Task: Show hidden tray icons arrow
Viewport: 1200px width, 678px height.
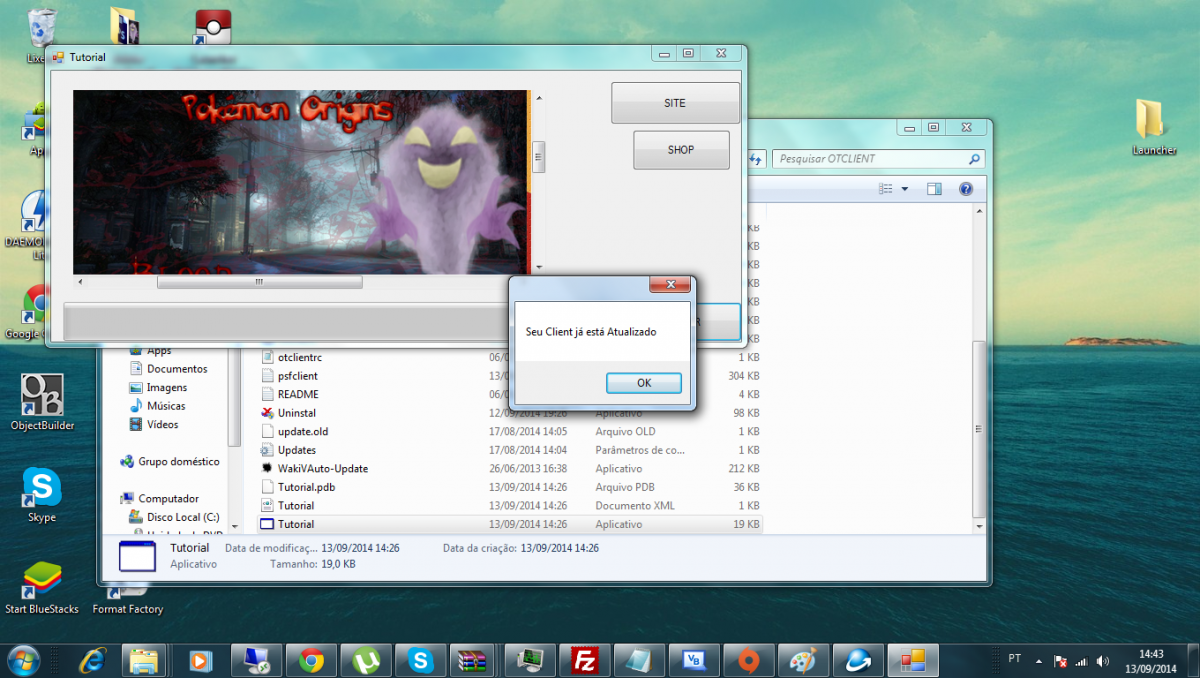Action: pyautogui.click(x=1040, y=661)
